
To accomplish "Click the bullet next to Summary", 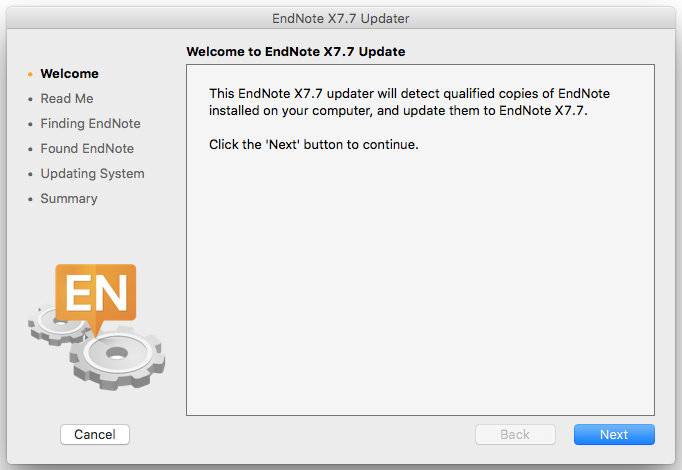I will click(31, 199).
